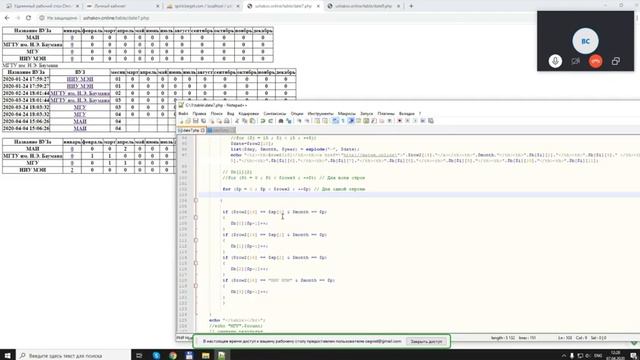
Task: Open the Поиск menu in Notepad++
Action: (217, 113)
